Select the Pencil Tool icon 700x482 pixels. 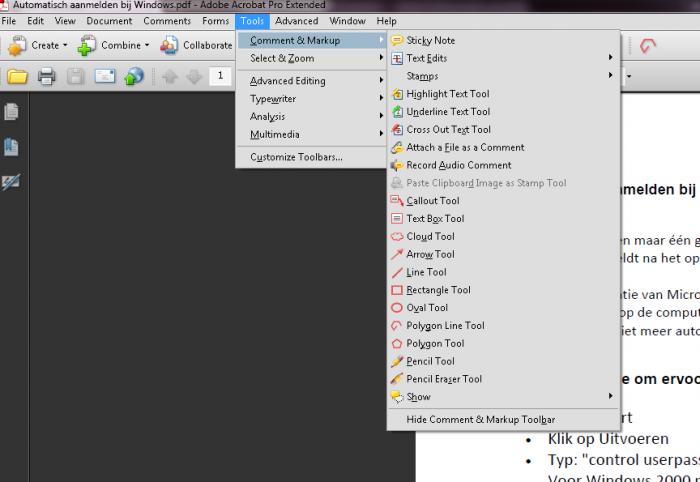397,362
